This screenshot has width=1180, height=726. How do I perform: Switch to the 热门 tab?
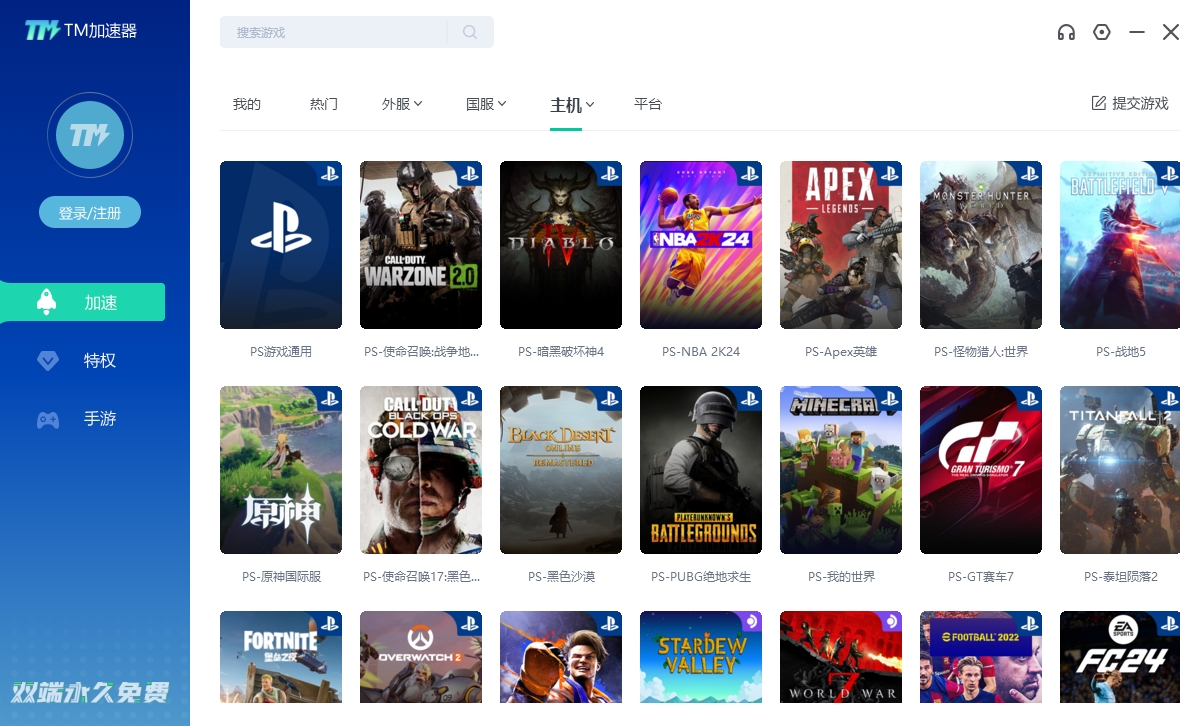coord(324,104)
